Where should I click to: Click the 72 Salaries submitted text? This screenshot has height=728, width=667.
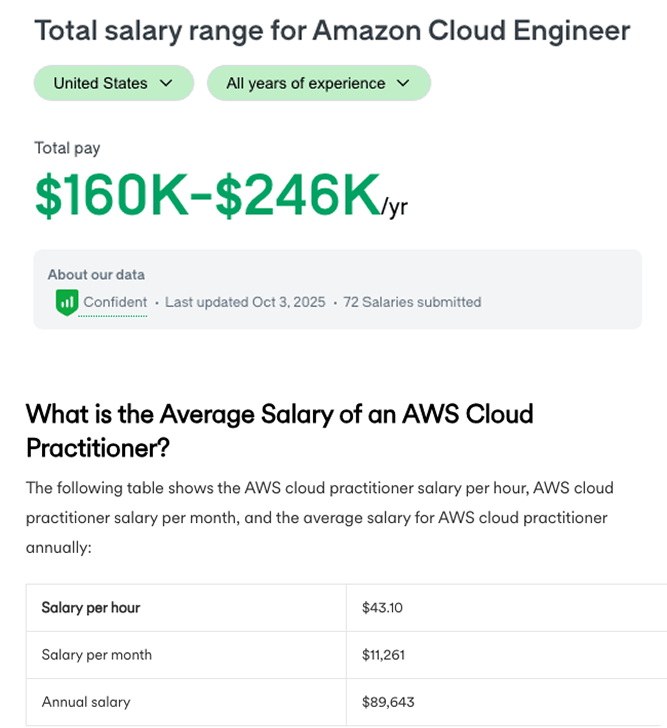[x=412, y=302]
